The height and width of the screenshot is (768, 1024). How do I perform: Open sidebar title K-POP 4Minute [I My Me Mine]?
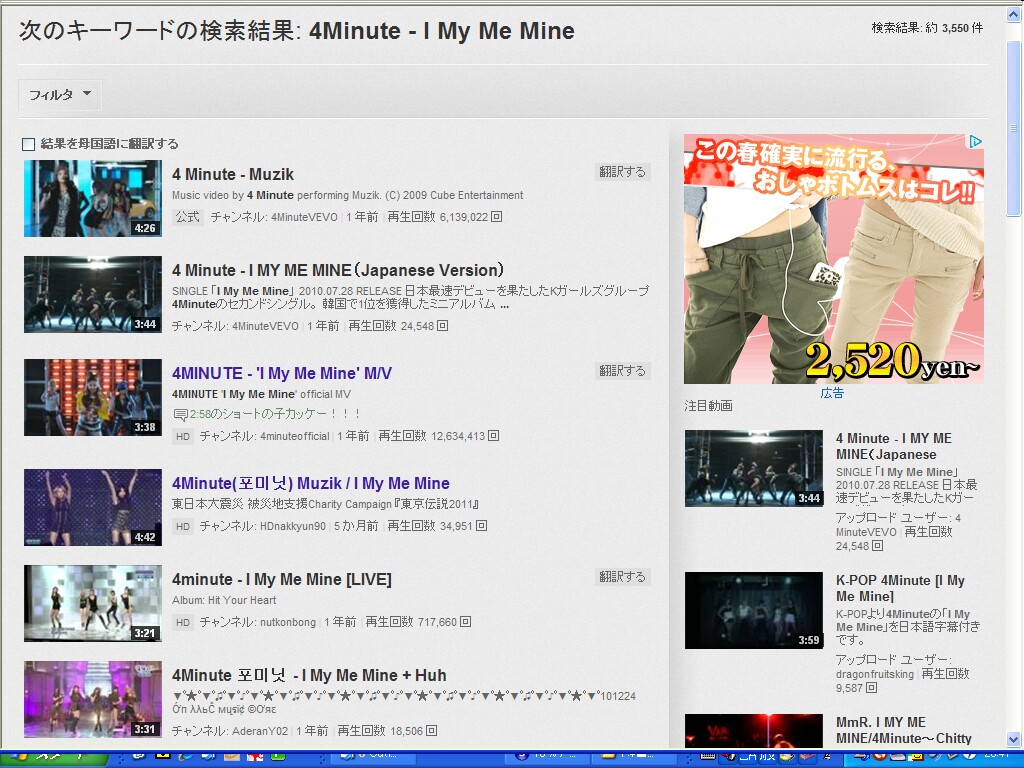coord(900,588)
